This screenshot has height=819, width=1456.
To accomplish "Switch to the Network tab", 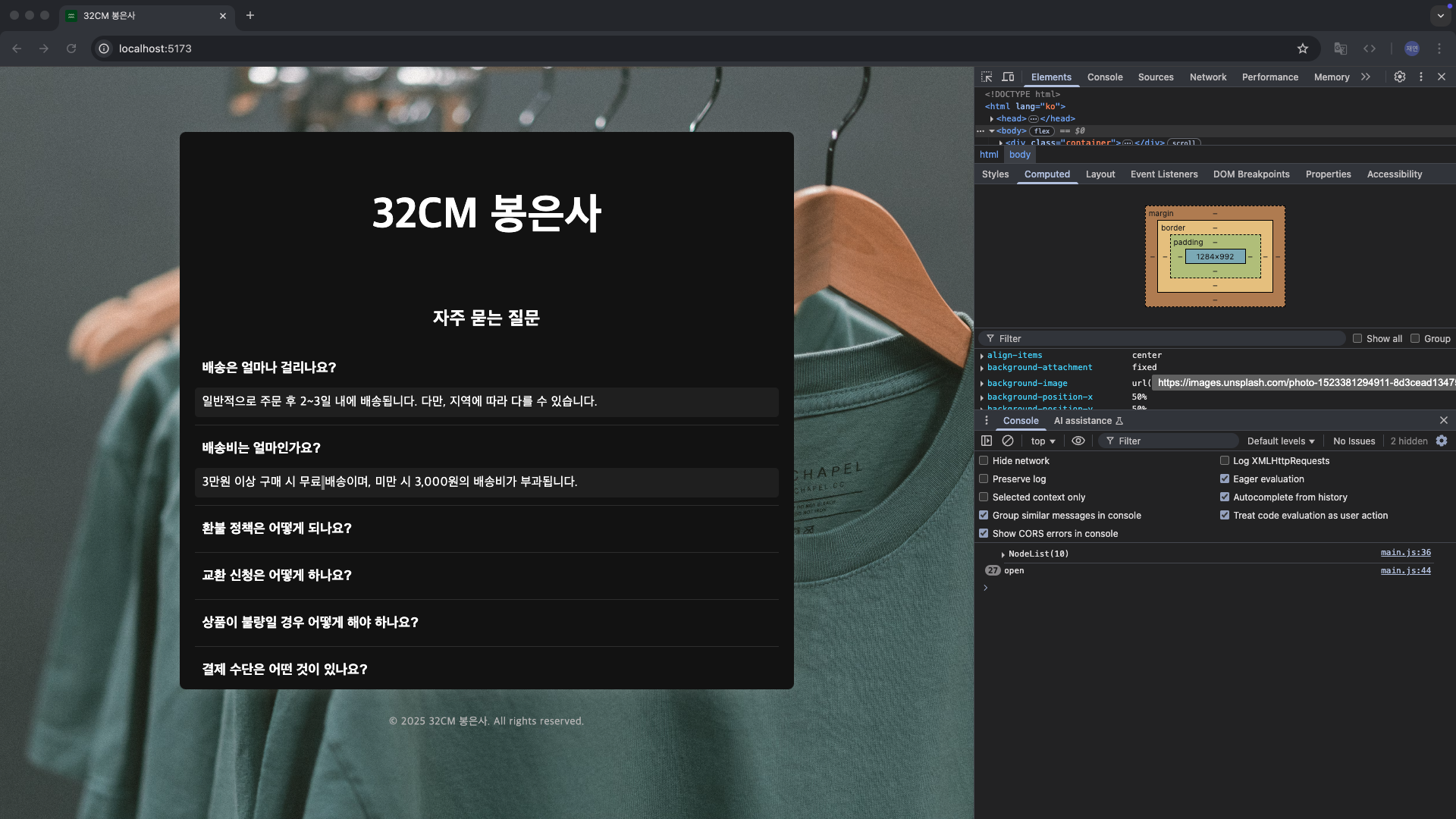I will pyautogui.click(x=1208, y=77).
